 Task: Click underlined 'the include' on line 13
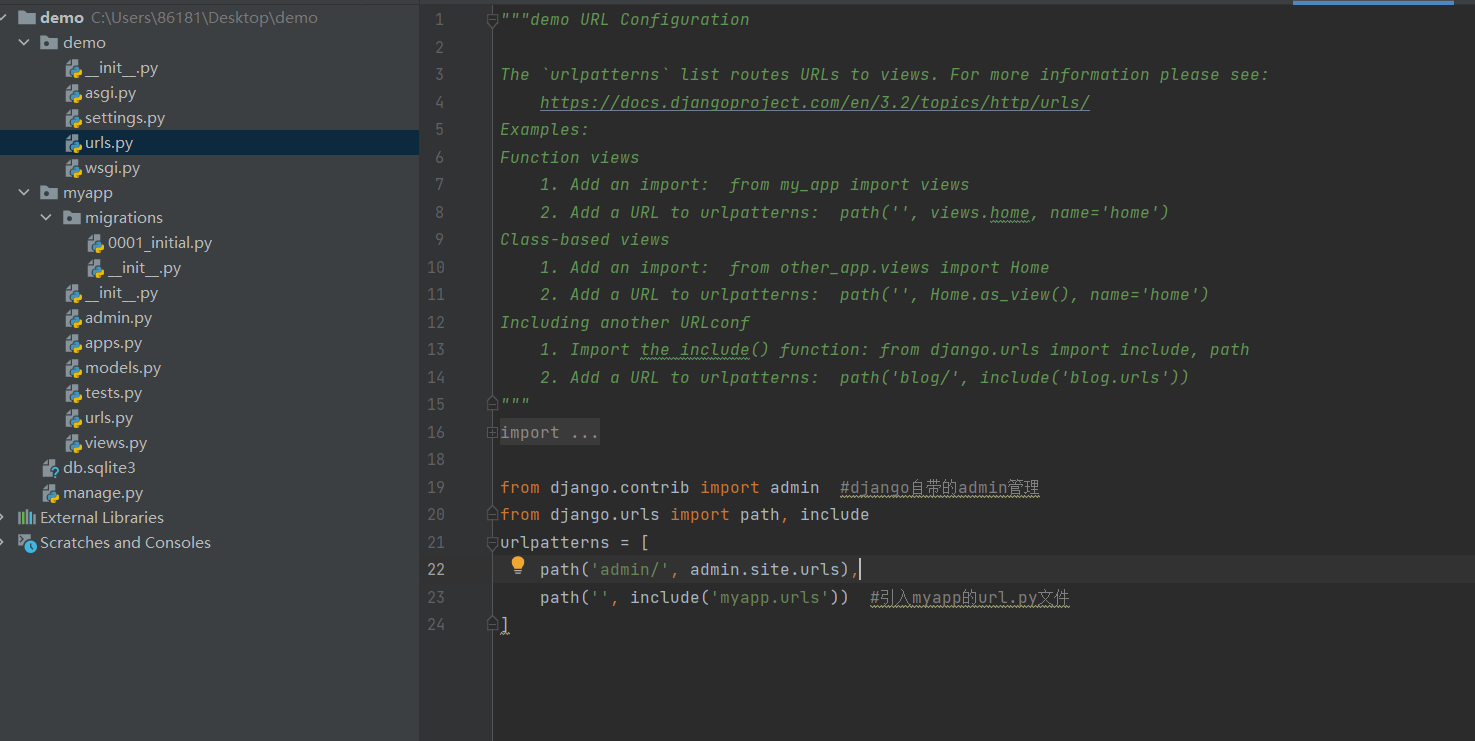pyautogui.click(x=695, y=349)
